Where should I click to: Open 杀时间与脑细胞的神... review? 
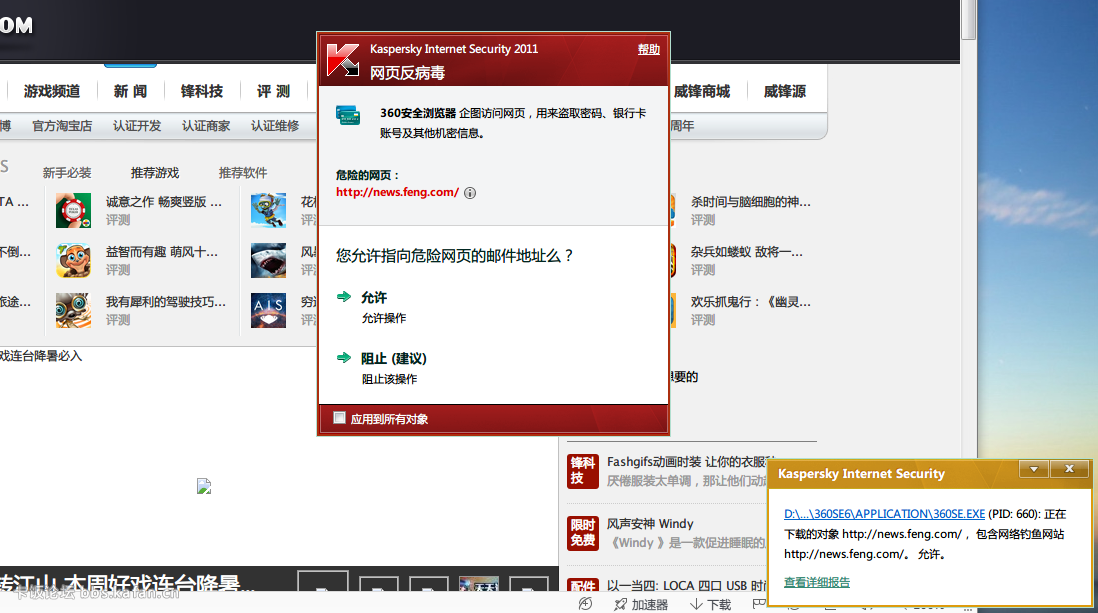tap(751, 202)
